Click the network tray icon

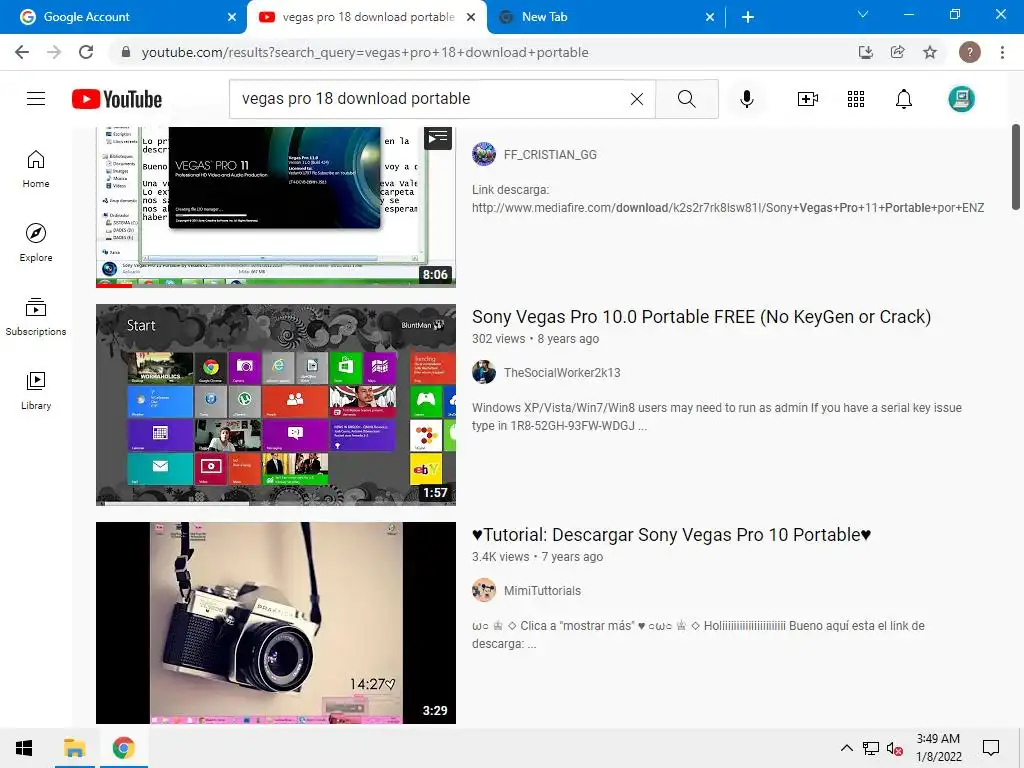pos(871,748)
